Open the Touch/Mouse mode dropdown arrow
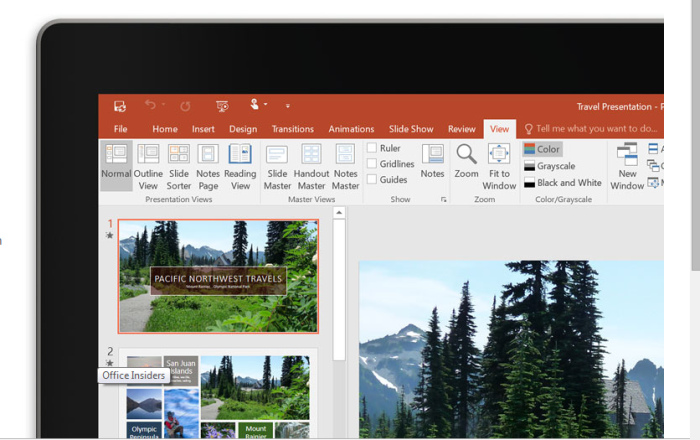 (x=266, y=104)
